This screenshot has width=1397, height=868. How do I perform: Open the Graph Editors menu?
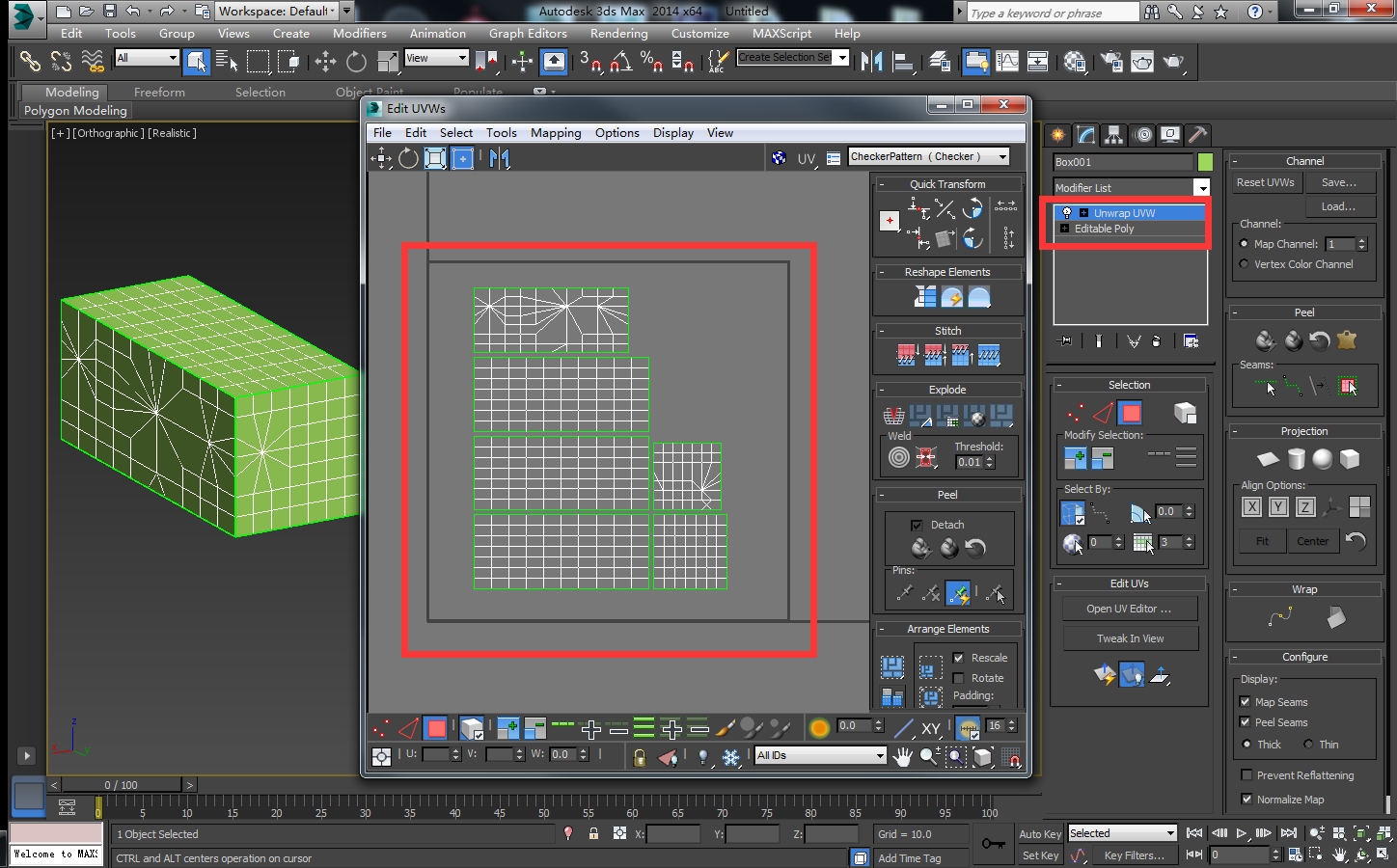tap(528, 34)
